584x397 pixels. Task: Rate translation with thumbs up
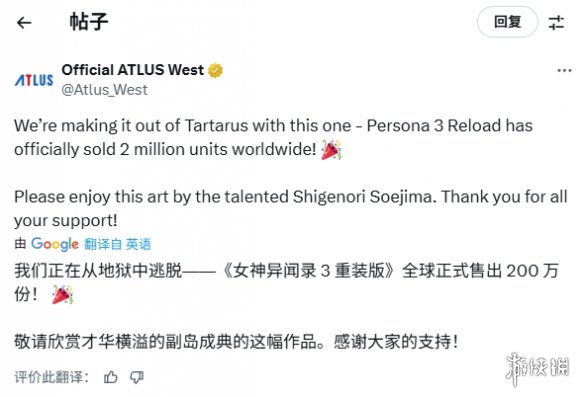point(111,377)
